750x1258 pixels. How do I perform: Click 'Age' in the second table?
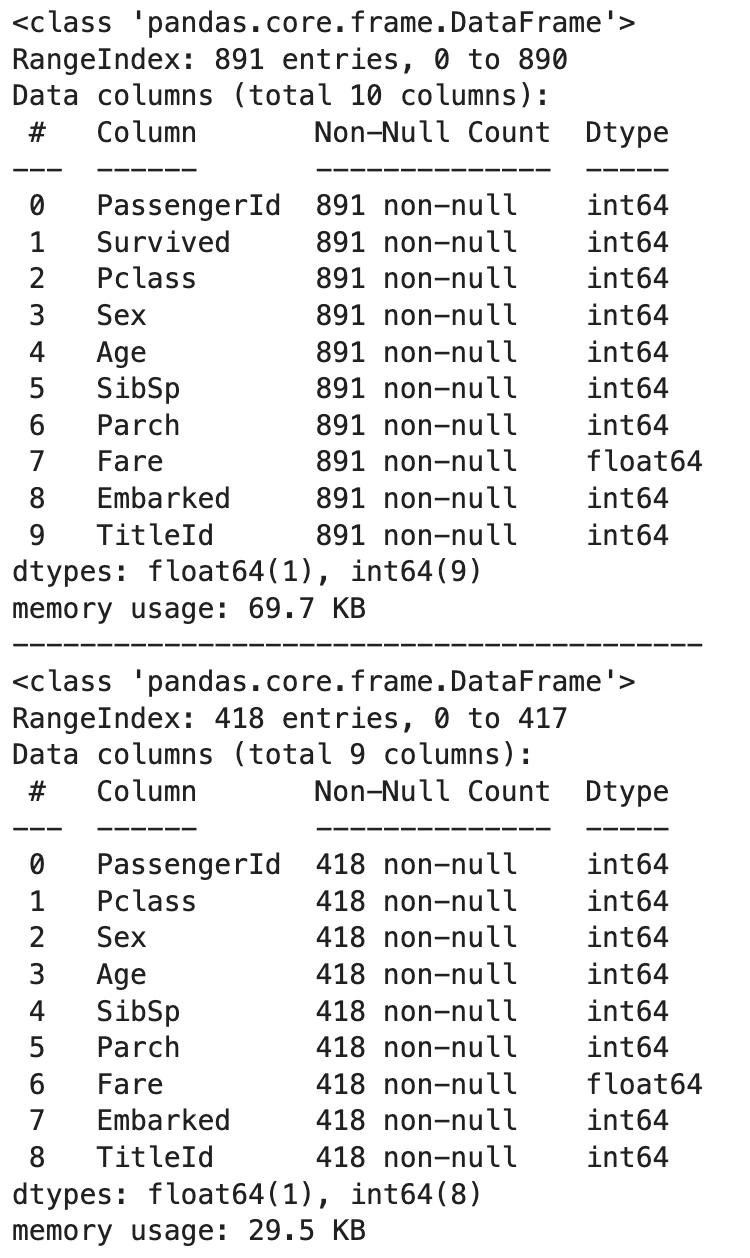(x=122, y=975)
